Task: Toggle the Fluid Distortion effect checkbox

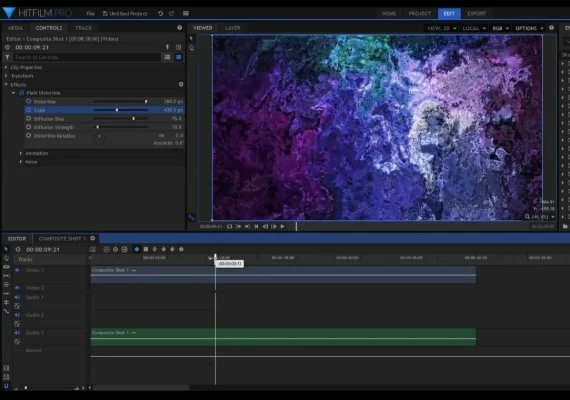Action: [21, 93]
